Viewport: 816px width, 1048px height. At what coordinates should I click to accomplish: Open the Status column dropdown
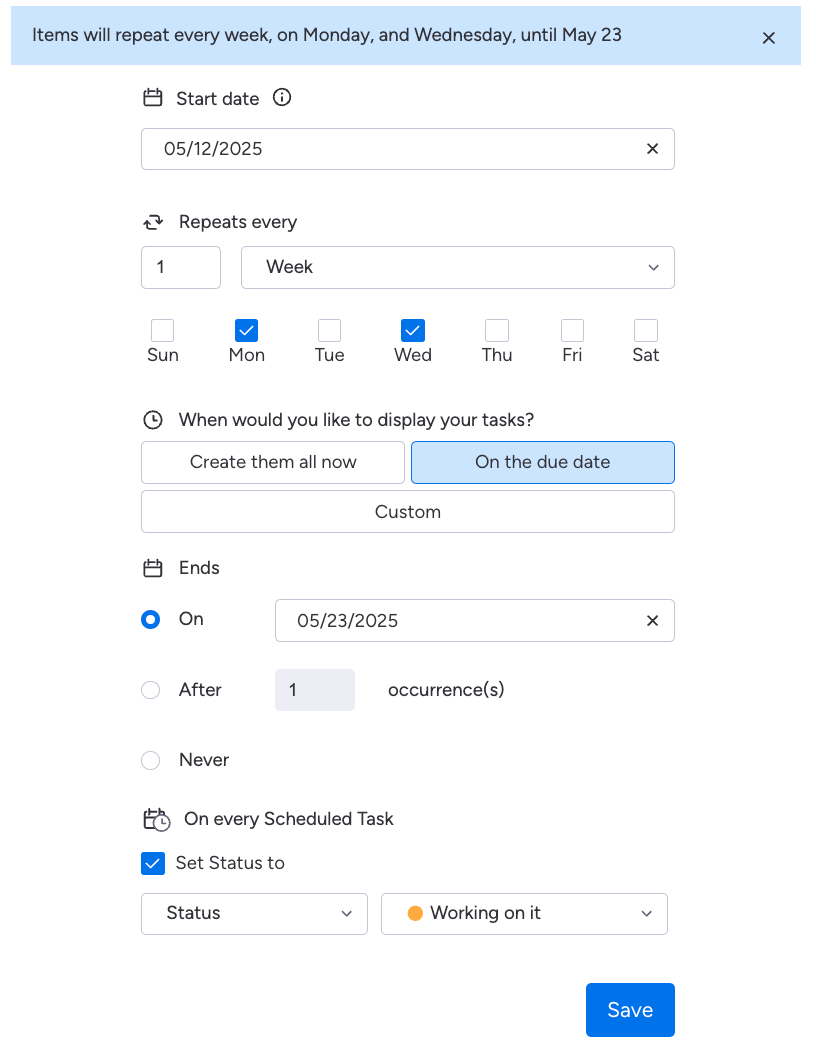pyautogui.click(x=253, y=913)
